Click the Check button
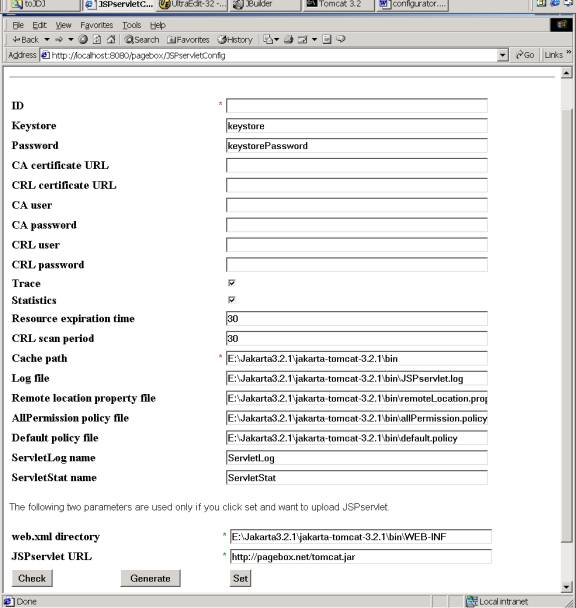The height and width of the screenshot is (608, 576). pos(32,578)
